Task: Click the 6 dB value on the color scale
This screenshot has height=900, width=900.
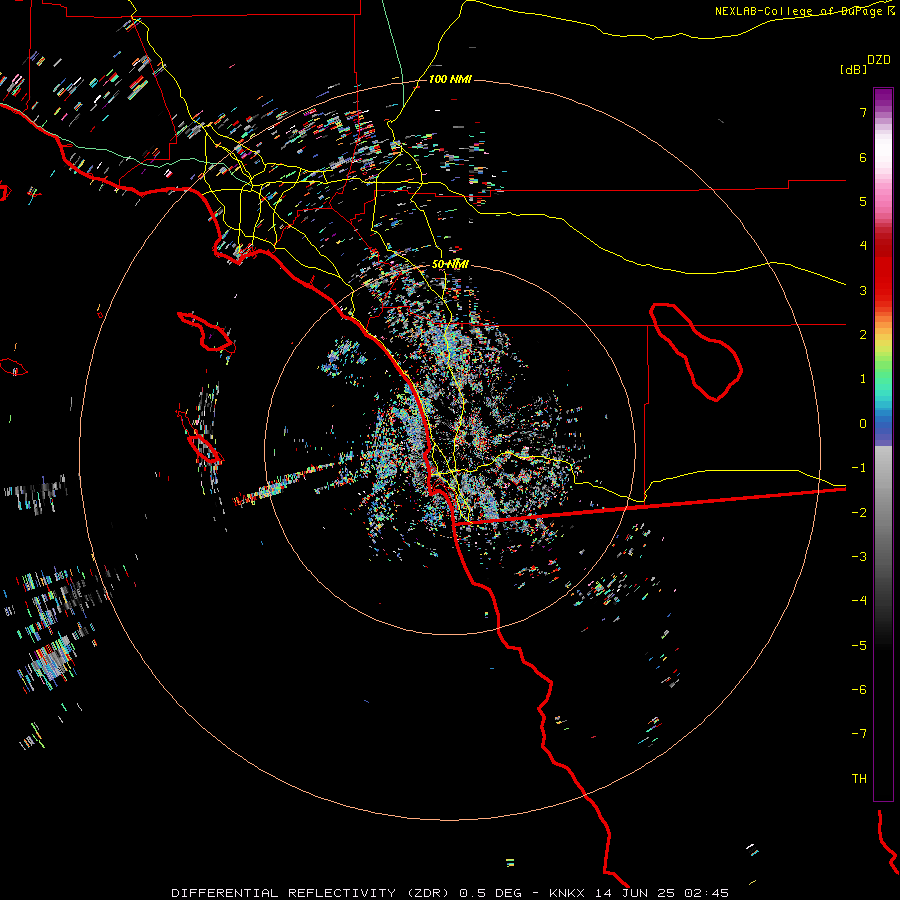Action: pos(863,157)
